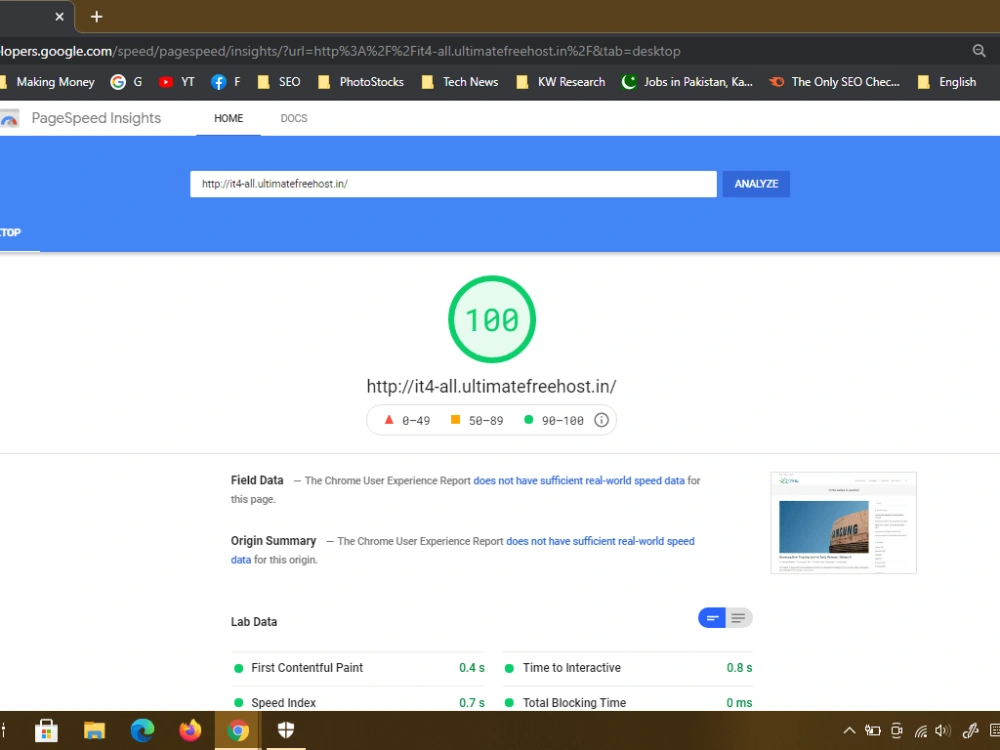Click the pen/ink workspace tray icon

970,731
